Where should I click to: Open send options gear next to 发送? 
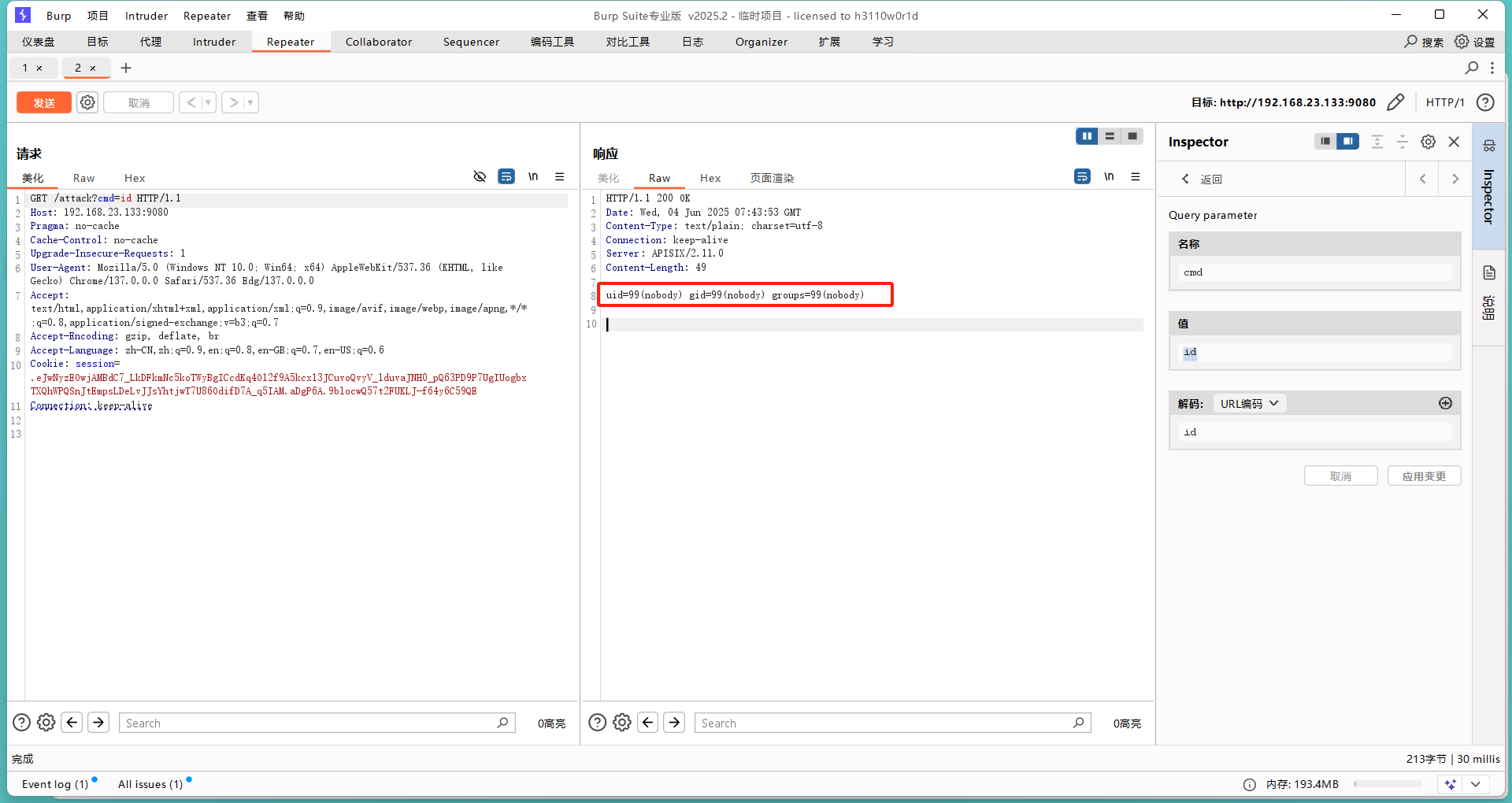87,102
